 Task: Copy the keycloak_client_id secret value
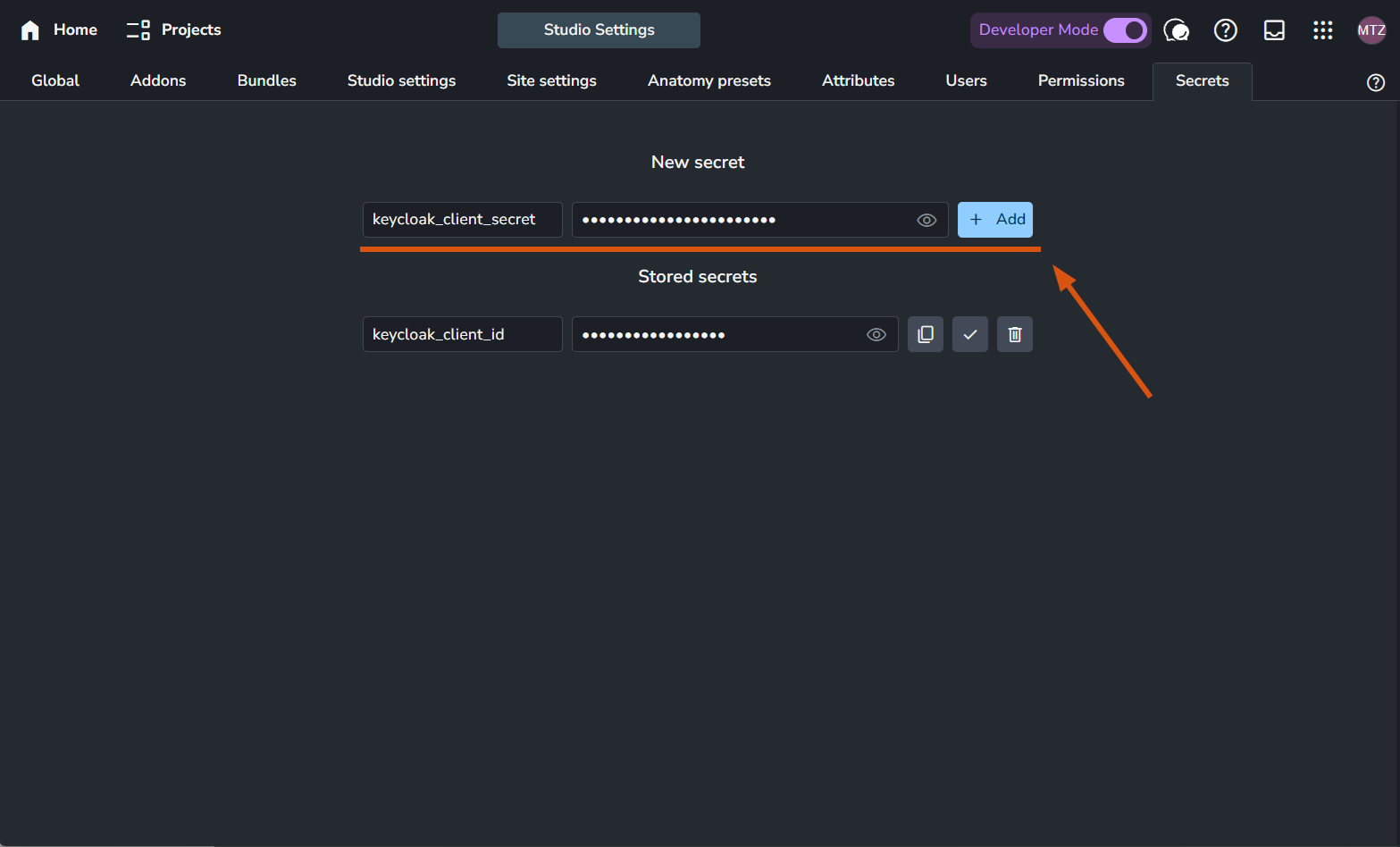point(926,334)
